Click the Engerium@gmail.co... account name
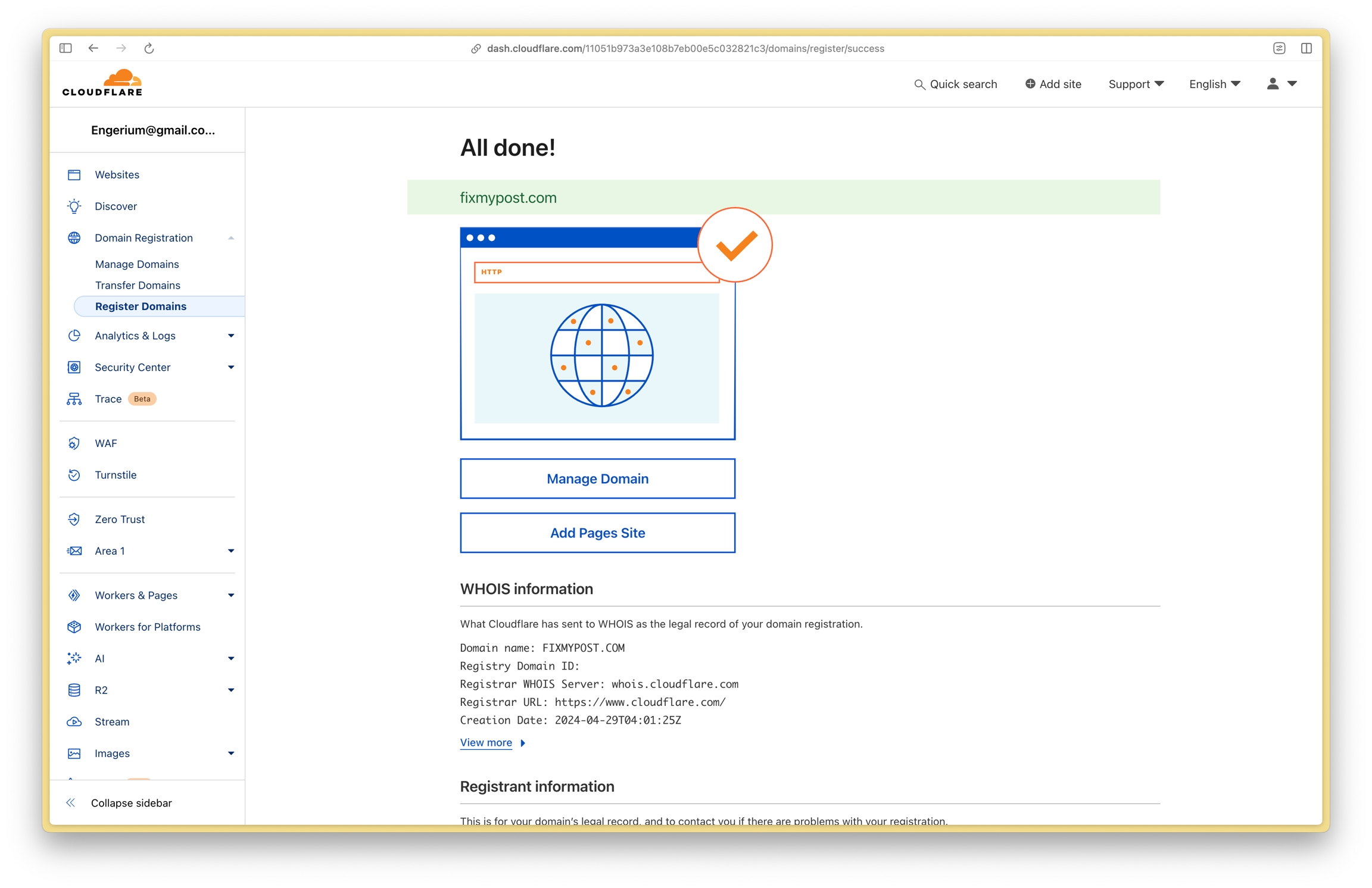1372x888 pixels. (153, 130)
